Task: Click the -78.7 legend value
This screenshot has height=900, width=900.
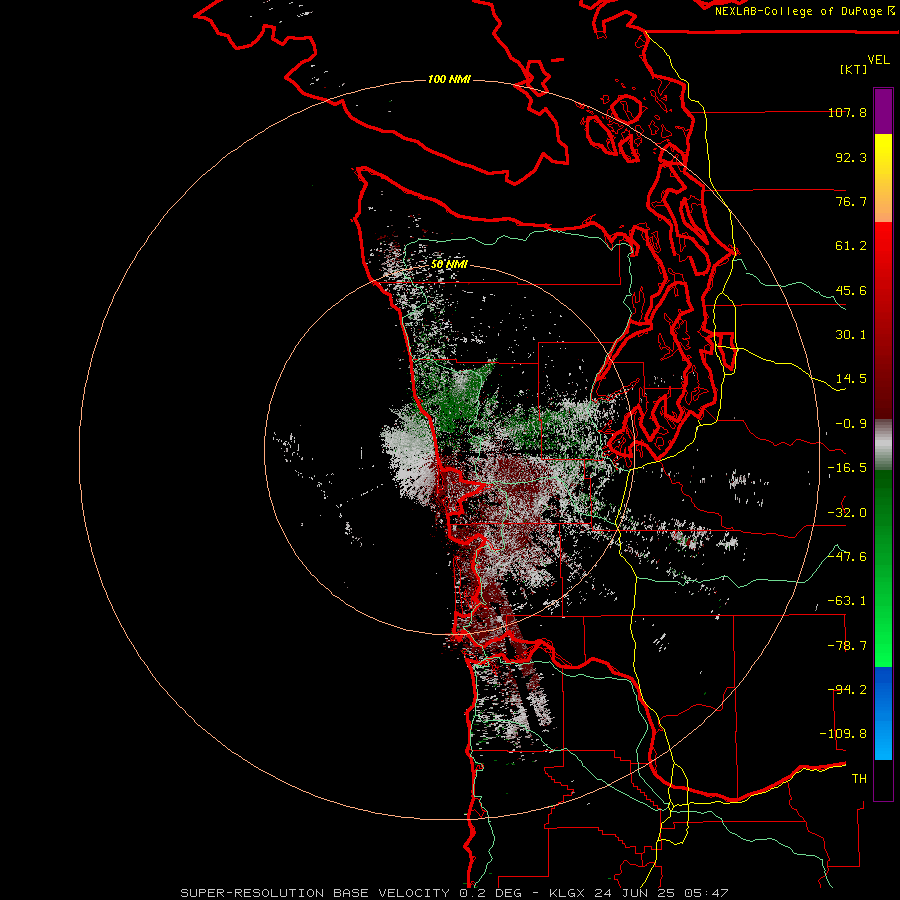Action: [x=847, y=646]
